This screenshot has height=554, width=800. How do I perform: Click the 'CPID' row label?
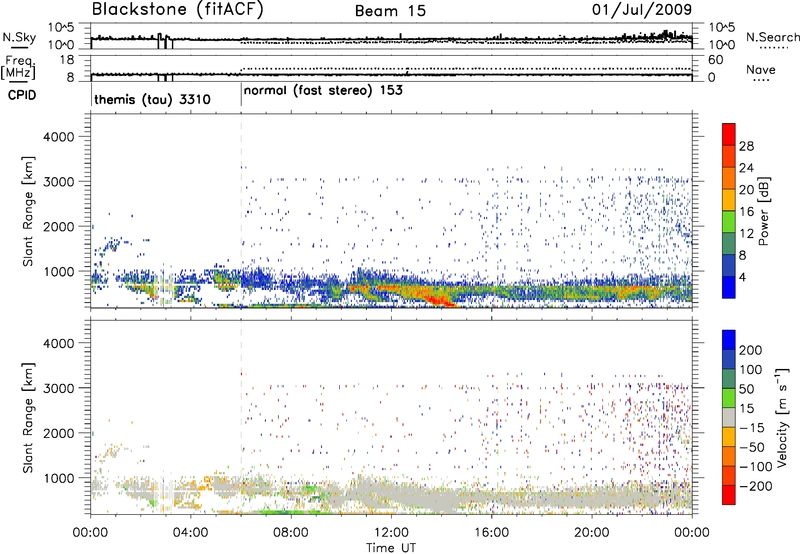coord(22,95)
